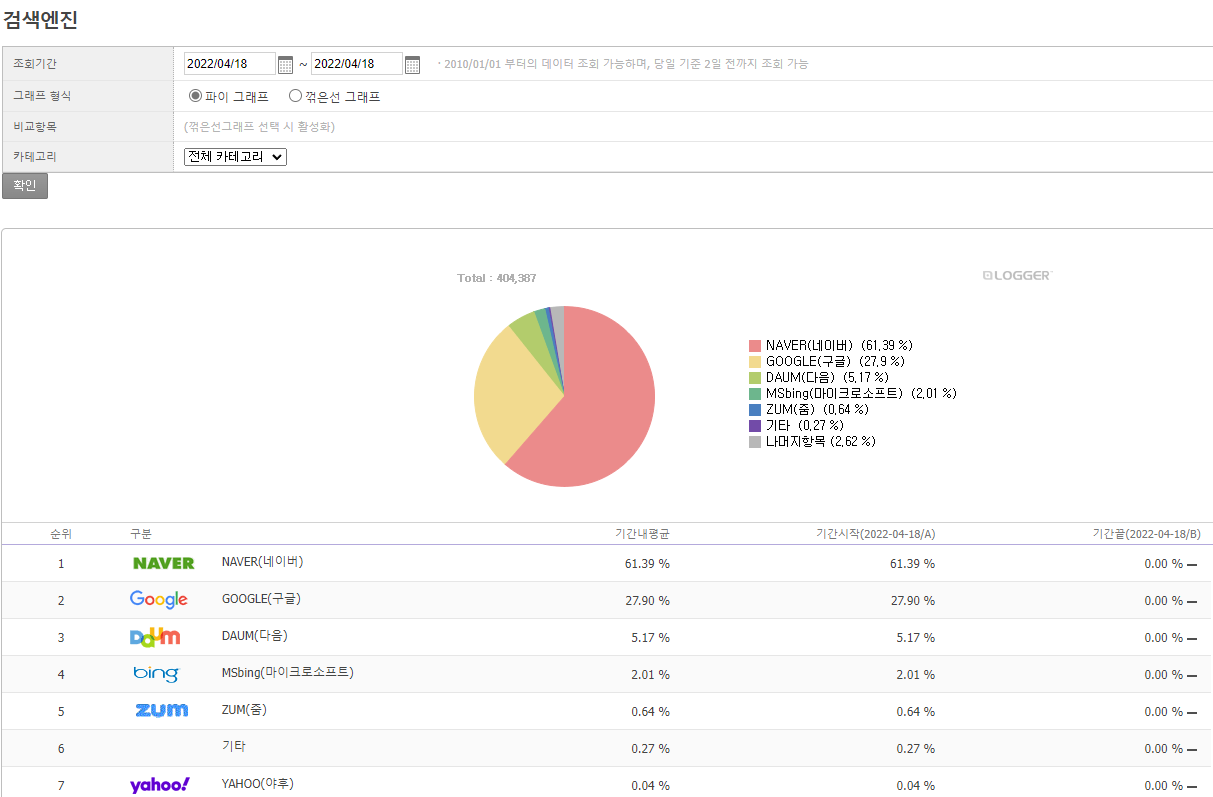Click 5.17 % in 기간시작 column

click(916, 638)
